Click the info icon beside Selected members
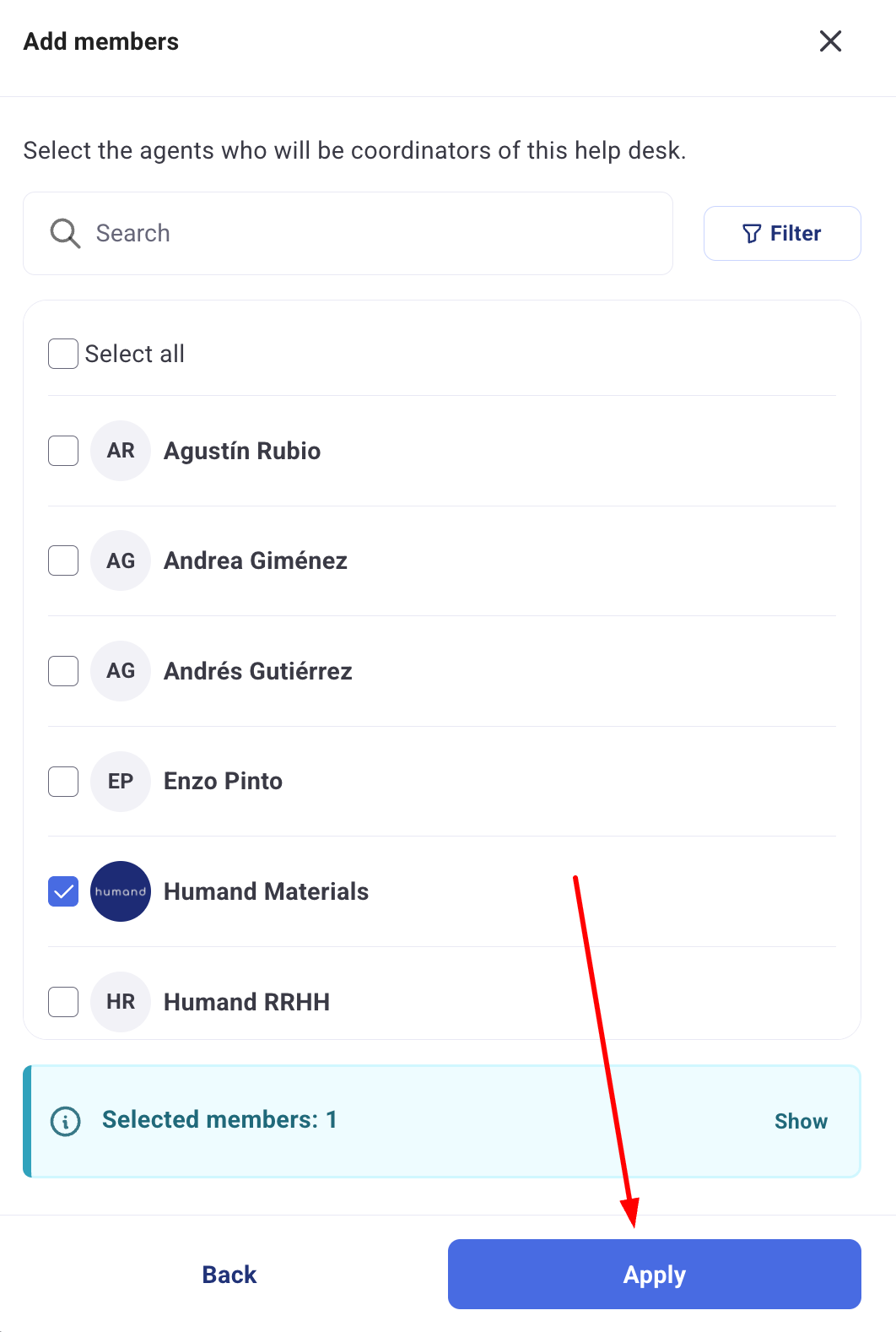Screen dimensions: 896x1332 (66, 1121)
